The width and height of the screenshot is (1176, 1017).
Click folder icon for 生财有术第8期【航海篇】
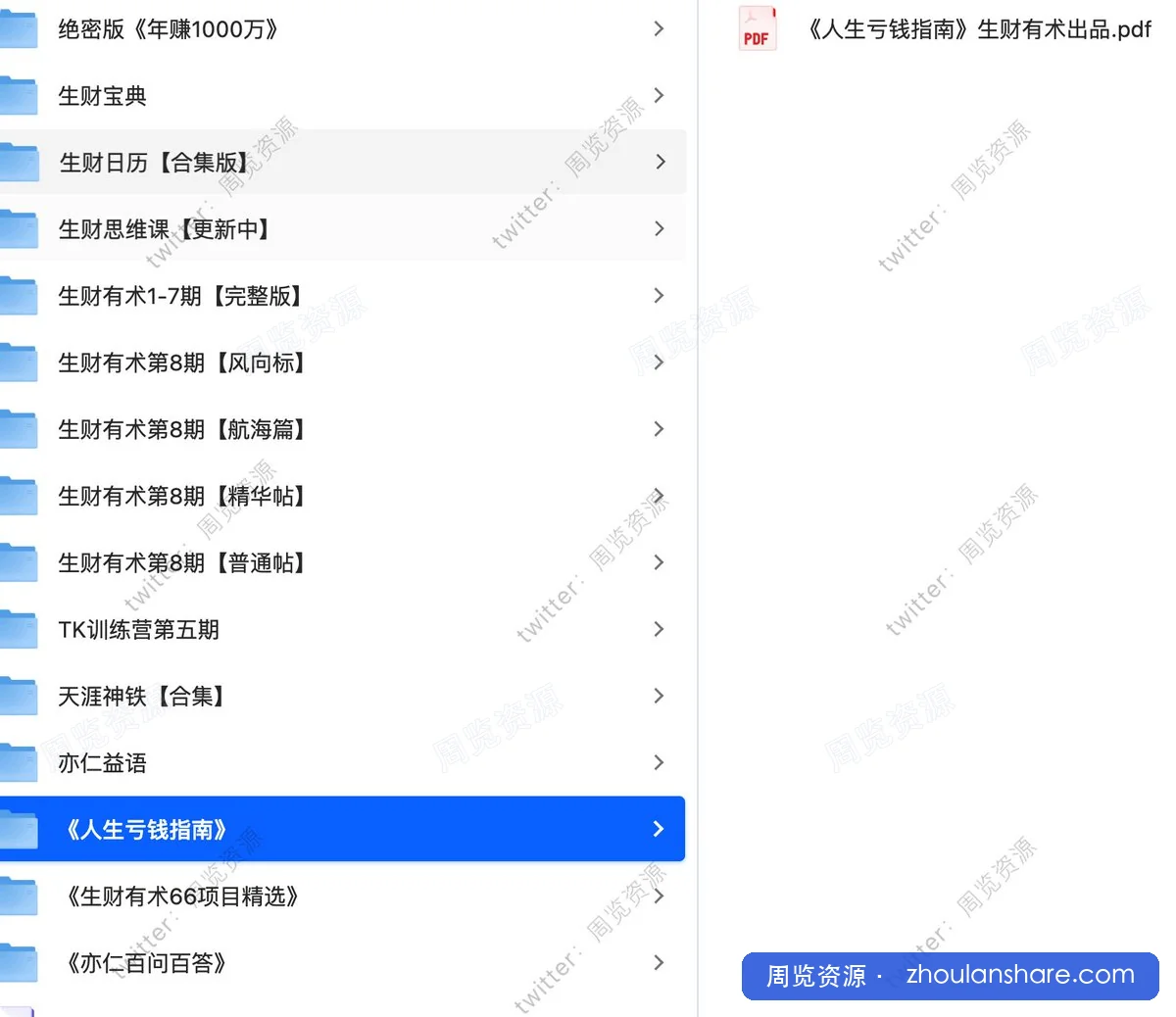pos(19,429)
